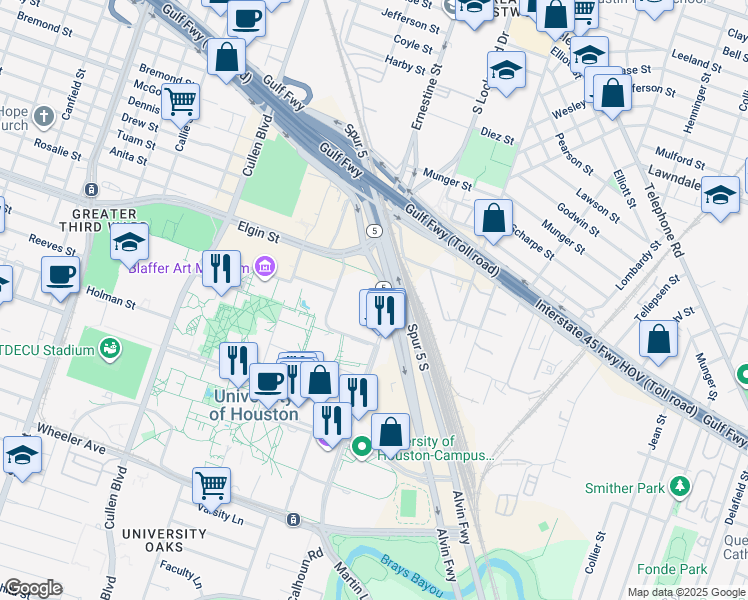Click the shopping bag pin near Tellepsen St
The height and width of the screenshot is (600, 748).
(658, 339)
